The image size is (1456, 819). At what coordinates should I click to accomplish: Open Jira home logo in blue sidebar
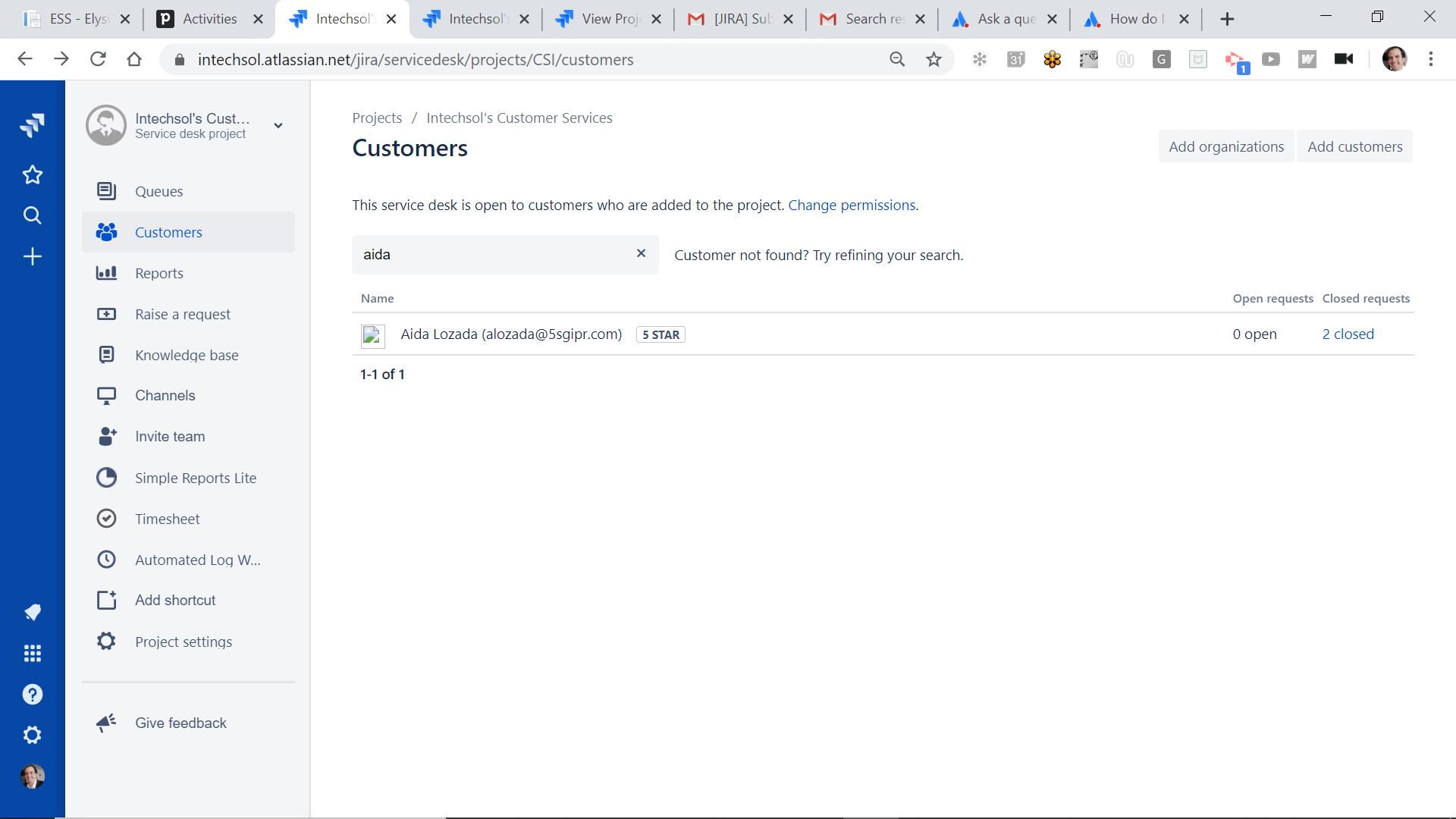coord(32,124)
